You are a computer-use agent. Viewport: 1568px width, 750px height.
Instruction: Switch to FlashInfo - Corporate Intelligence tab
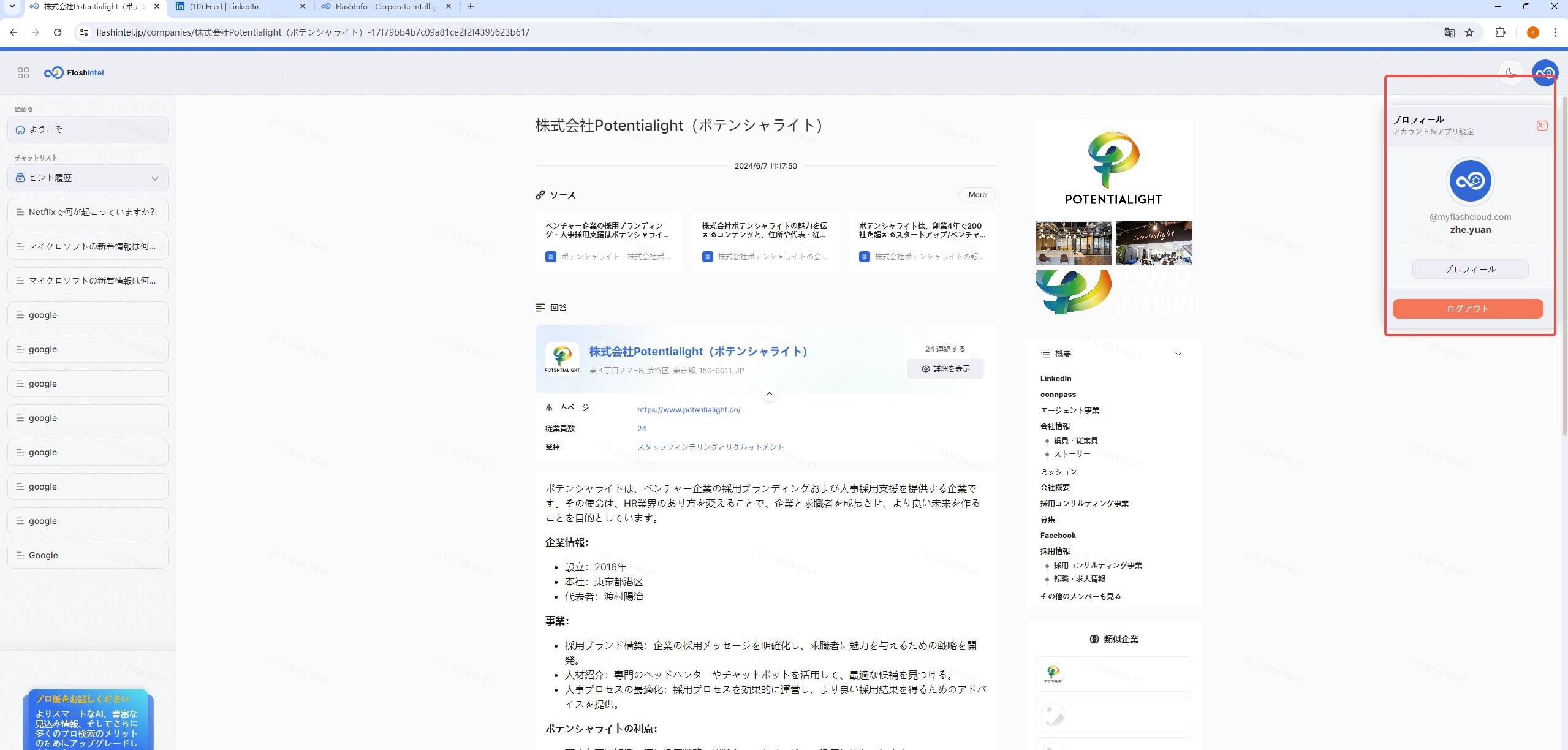click(x=386, y=7)
